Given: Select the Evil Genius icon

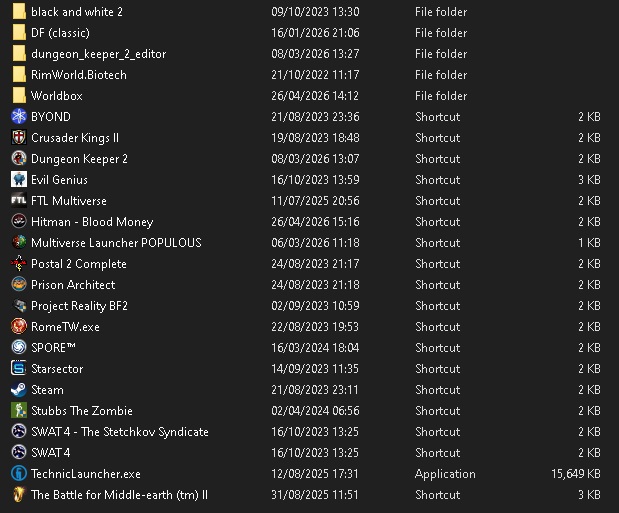Looking at the screenshot, I should point(19,179).
